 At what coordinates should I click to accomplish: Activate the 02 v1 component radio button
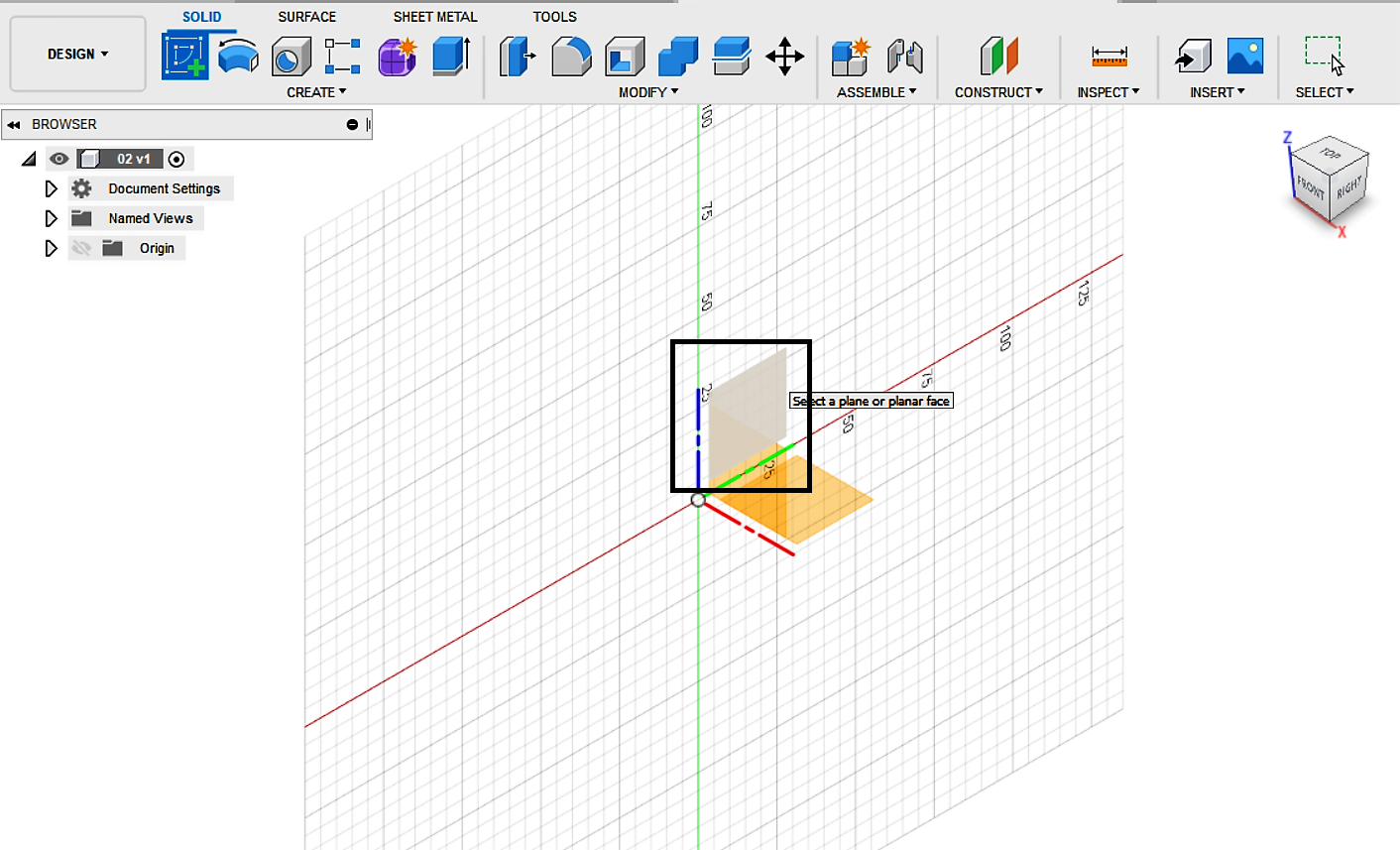point(176,159)
